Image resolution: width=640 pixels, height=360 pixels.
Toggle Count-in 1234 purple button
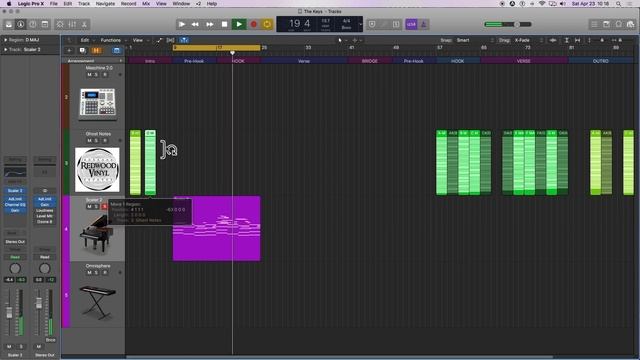[x=411, y=24]
